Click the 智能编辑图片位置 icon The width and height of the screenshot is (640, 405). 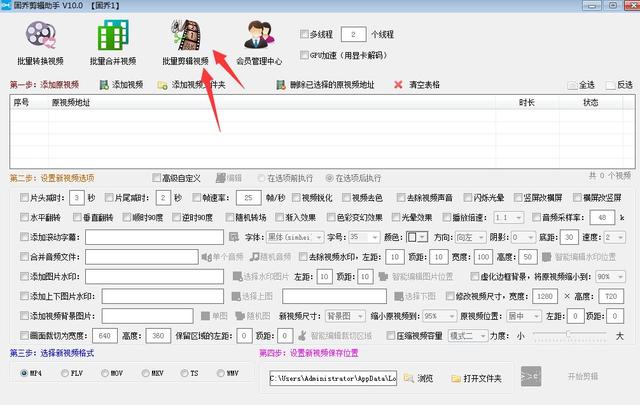tap(383, 276)
